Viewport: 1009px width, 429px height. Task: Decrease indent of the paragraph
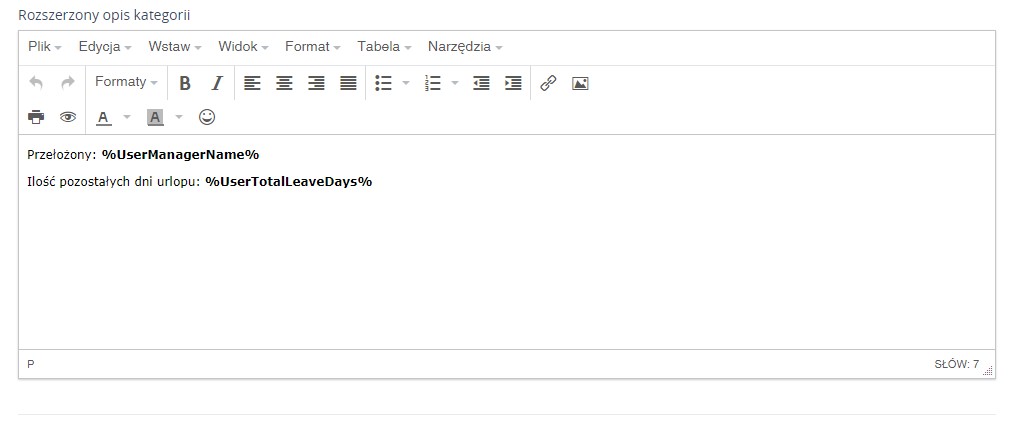[x=481, y=83]
